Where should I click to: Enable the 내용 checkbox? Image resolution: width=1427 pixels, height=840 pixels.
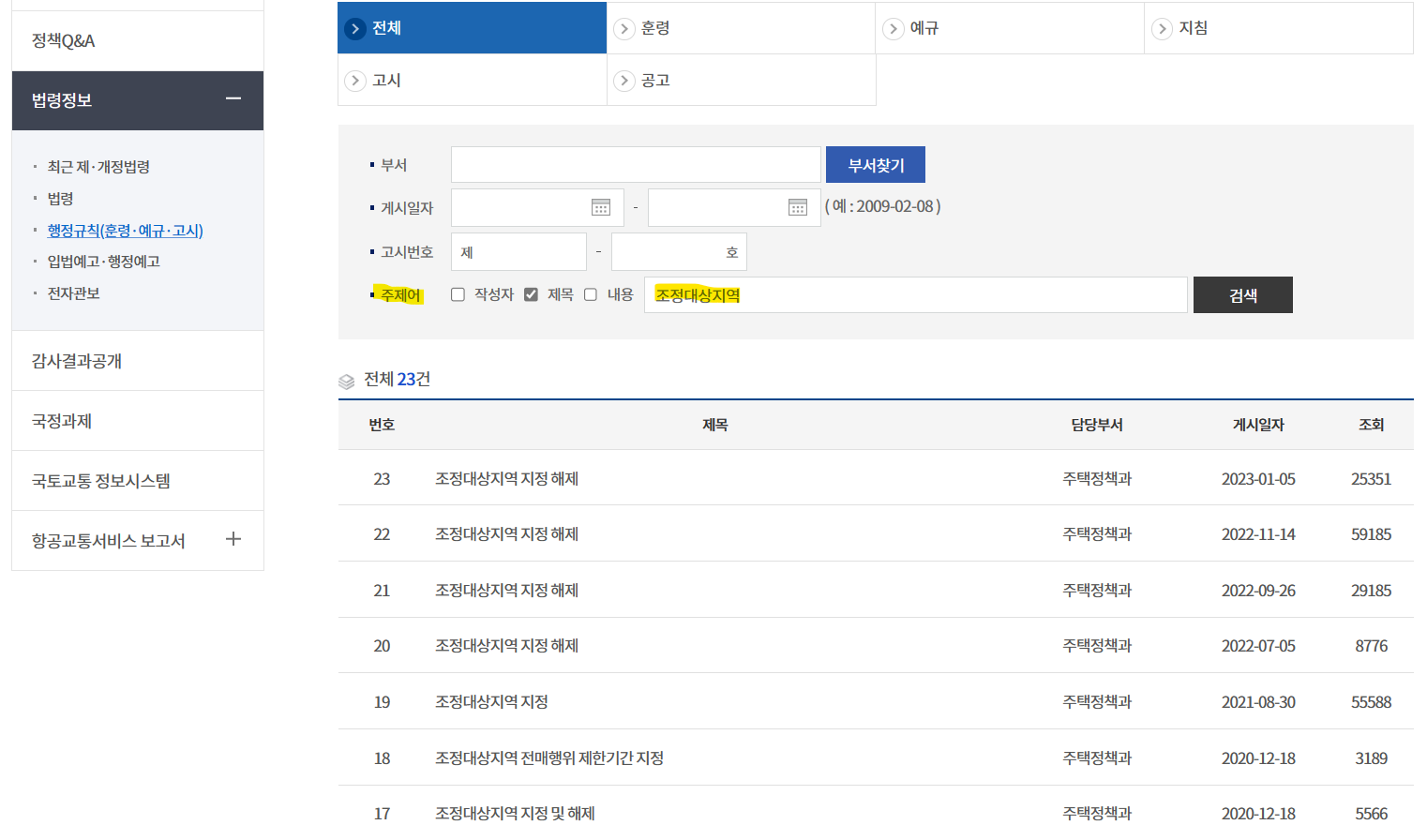pos(590,293)
